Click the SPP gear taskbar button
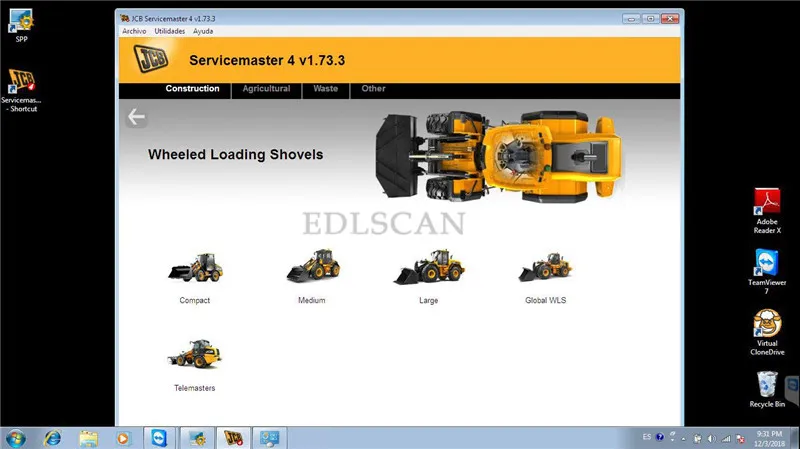Image resolution: width=800 pixels, height=449 pixels. 196,438
